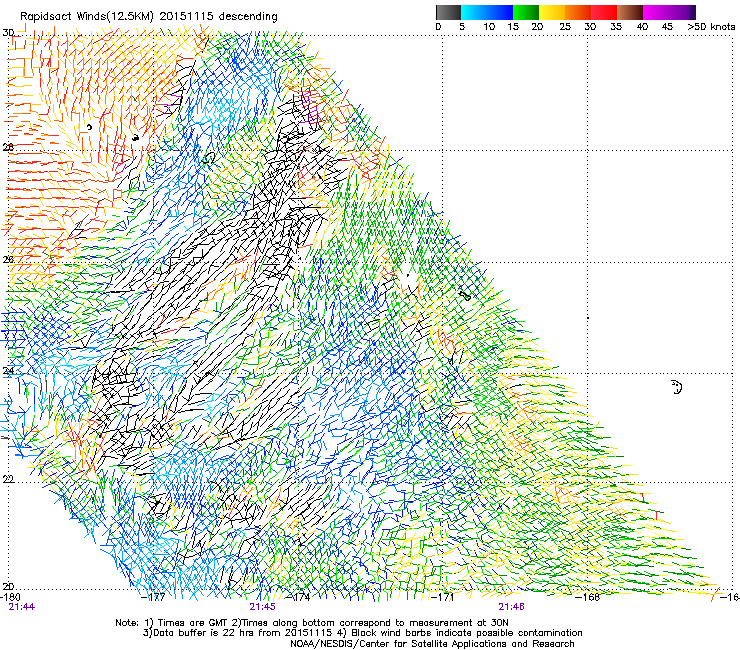Click the island outline right of 24N gridline
Screen dimensions: 740x650
(677, 387)
